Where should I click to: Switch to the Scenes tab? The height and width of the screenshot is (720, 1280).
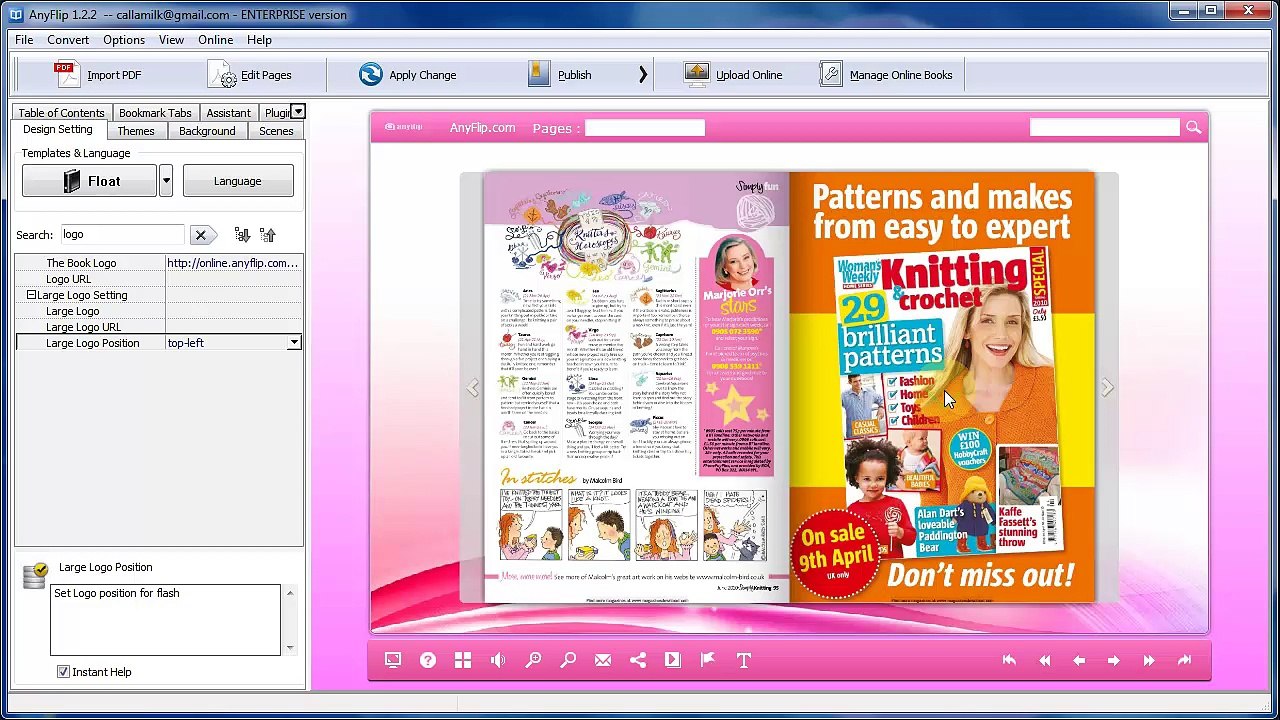[x=276, y=131]
